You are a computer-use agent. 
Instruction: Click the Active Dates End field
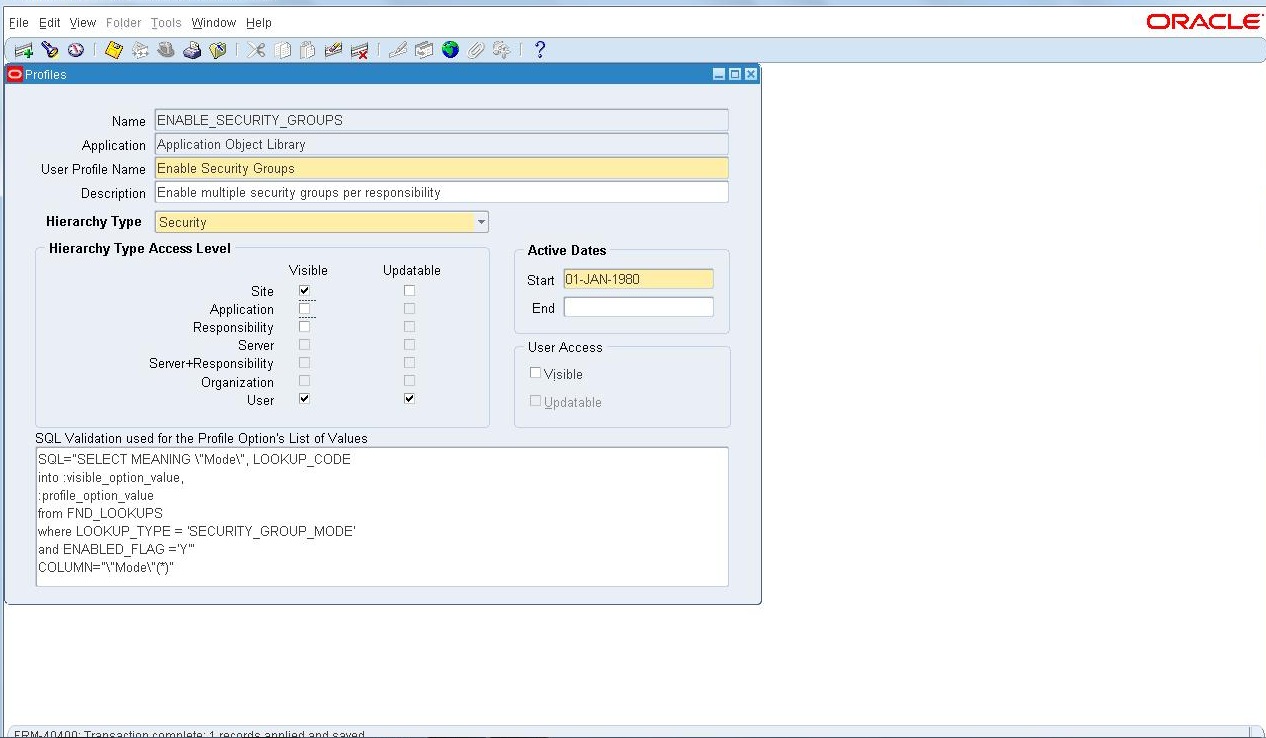coord(637,308)
